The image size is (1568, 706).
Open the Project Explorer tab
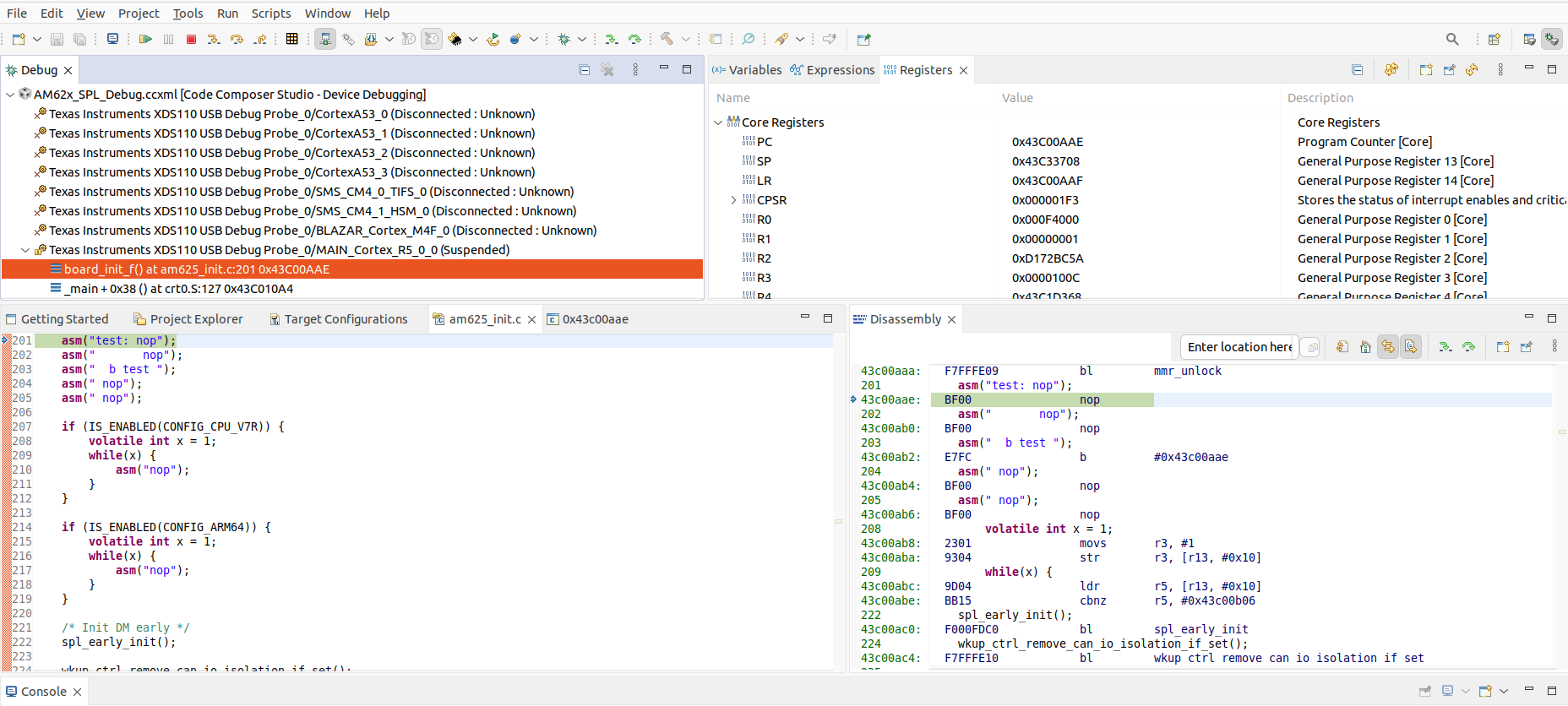[188, 319]
